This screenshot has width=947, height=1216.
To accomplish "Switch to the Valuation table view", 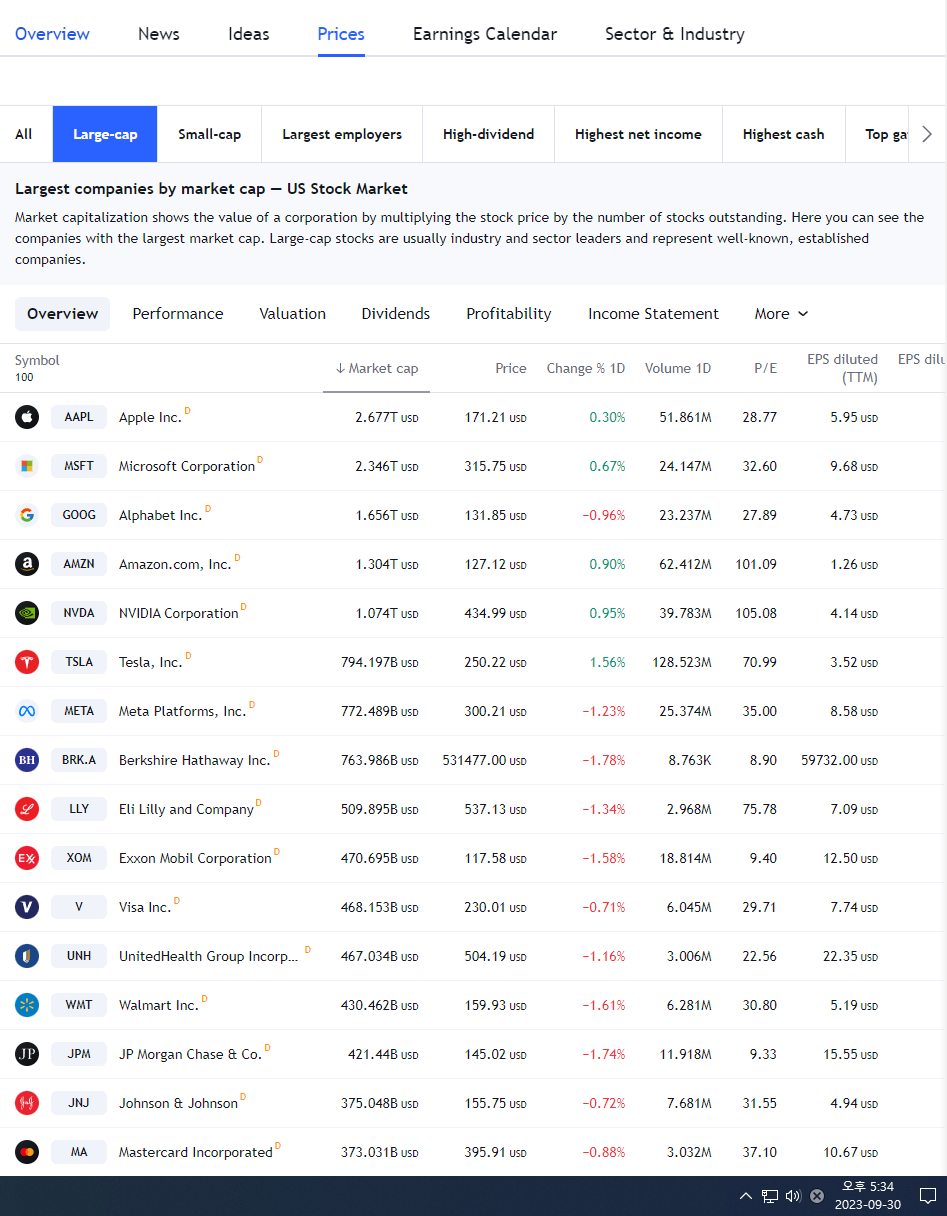I will point(293,314).
